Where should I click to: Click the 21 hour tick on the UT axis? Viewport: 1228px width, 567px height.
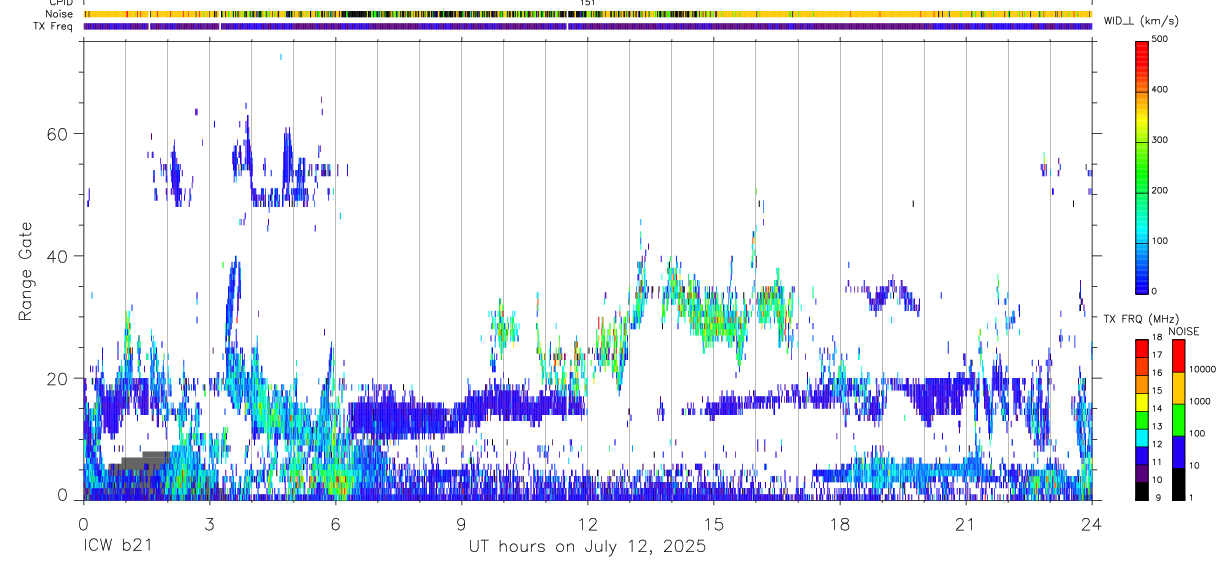[x=966, y=522]
